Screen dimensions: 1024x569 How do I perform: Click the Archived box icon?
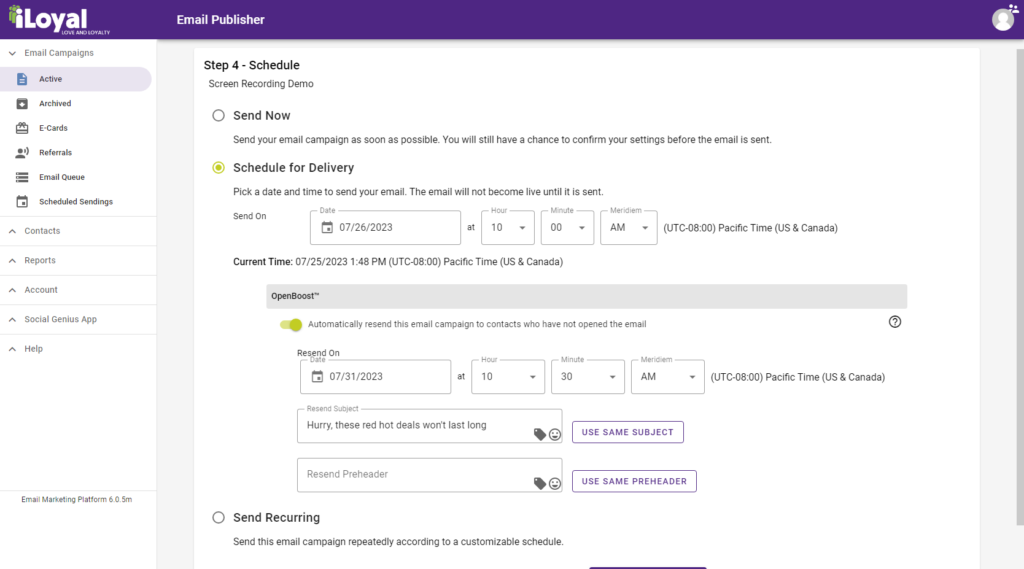(x=22, y=104)
